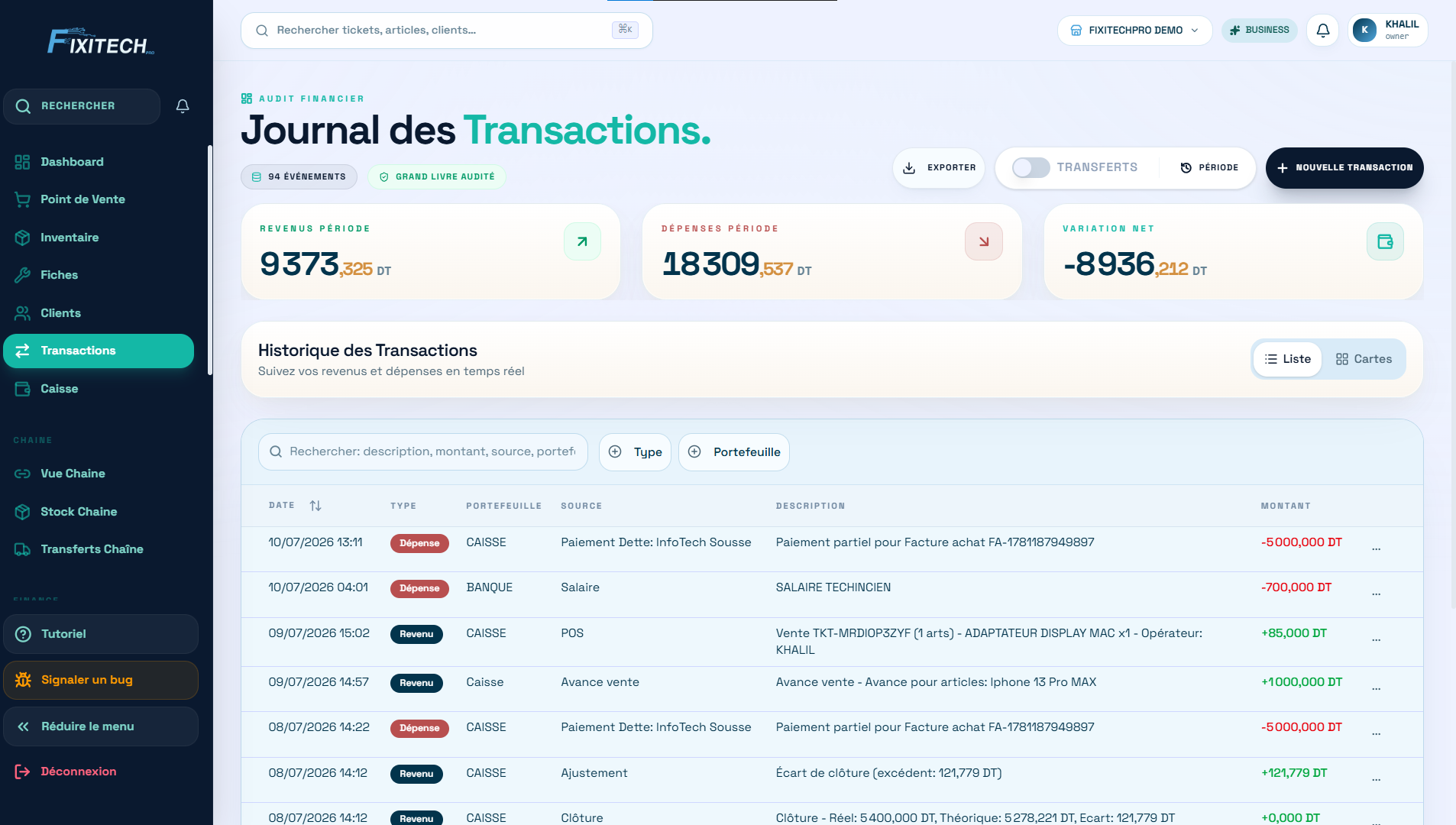Toggle the Transferts switch

(1031, 167)
